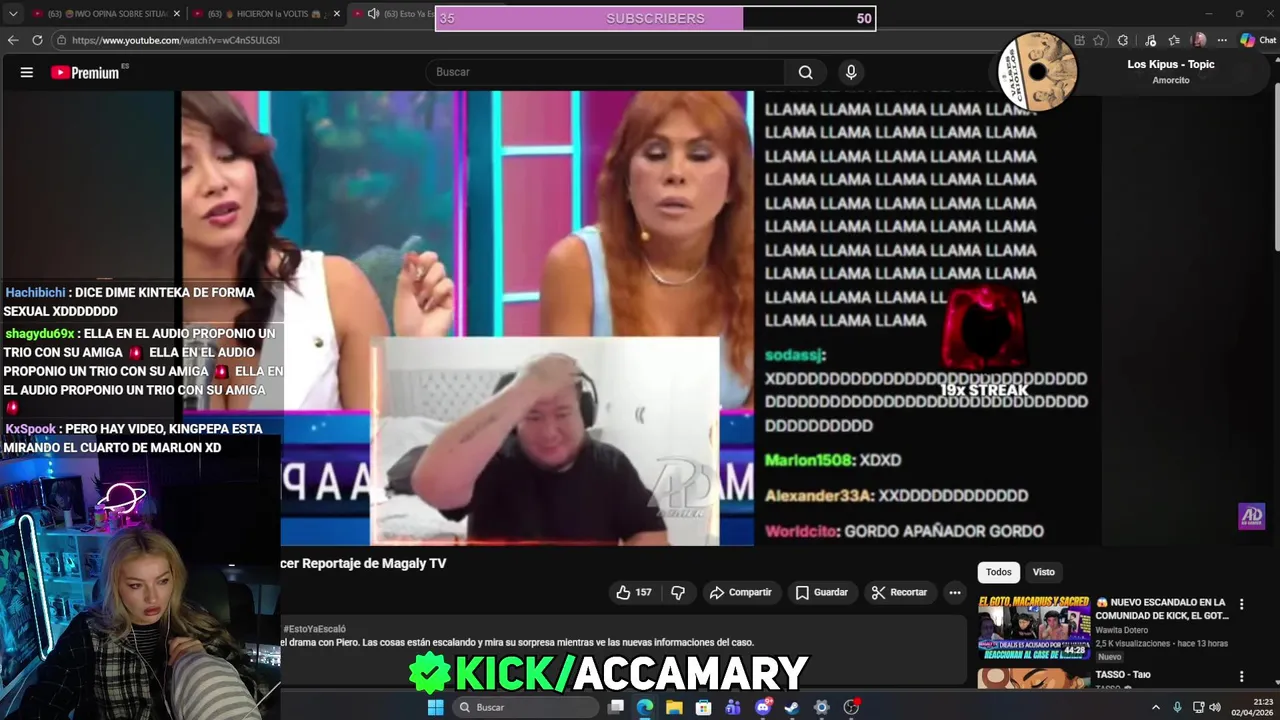The height and width of the screenshot is (720, 1280).
Task: Click microphone indicator in system tray
Action: 1177,707
